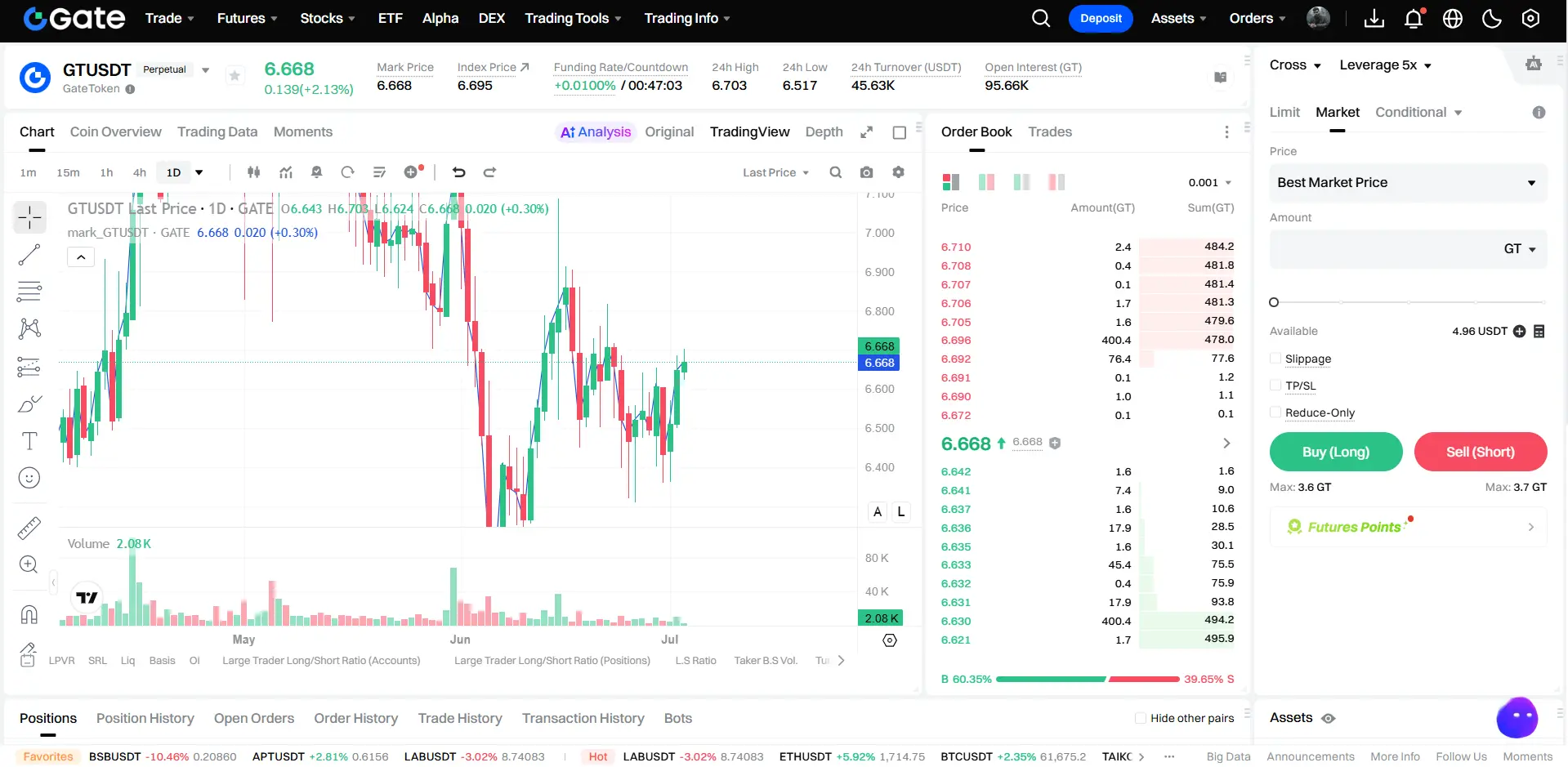Open the GTUSDT Perpetual pair selector arrow
The height and width of the screenshot is (767, 1568).
coord(206,70)
